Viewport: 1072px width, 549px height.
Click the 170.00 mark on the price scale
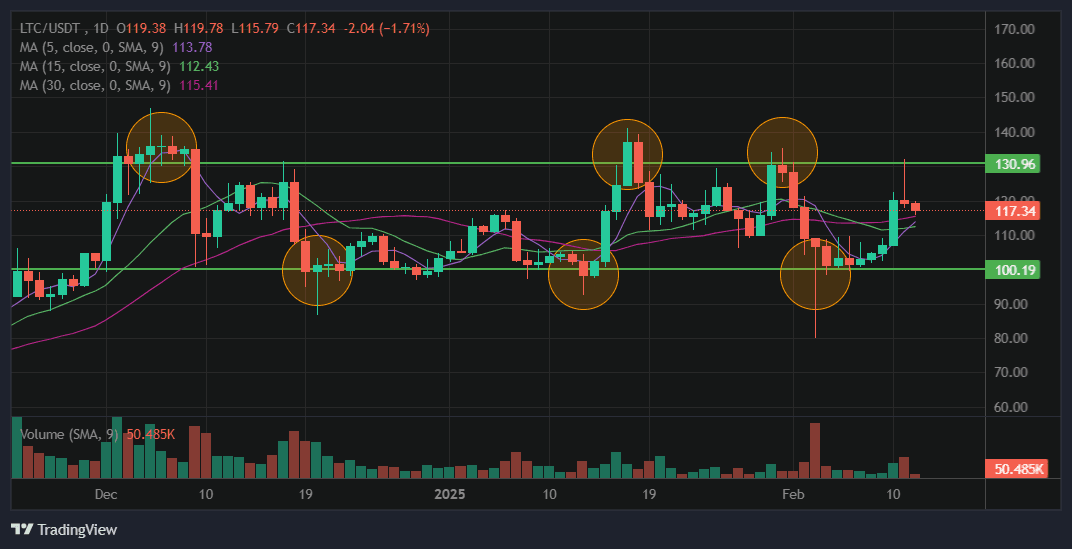pyautogui.click(x=1014, y=29)
